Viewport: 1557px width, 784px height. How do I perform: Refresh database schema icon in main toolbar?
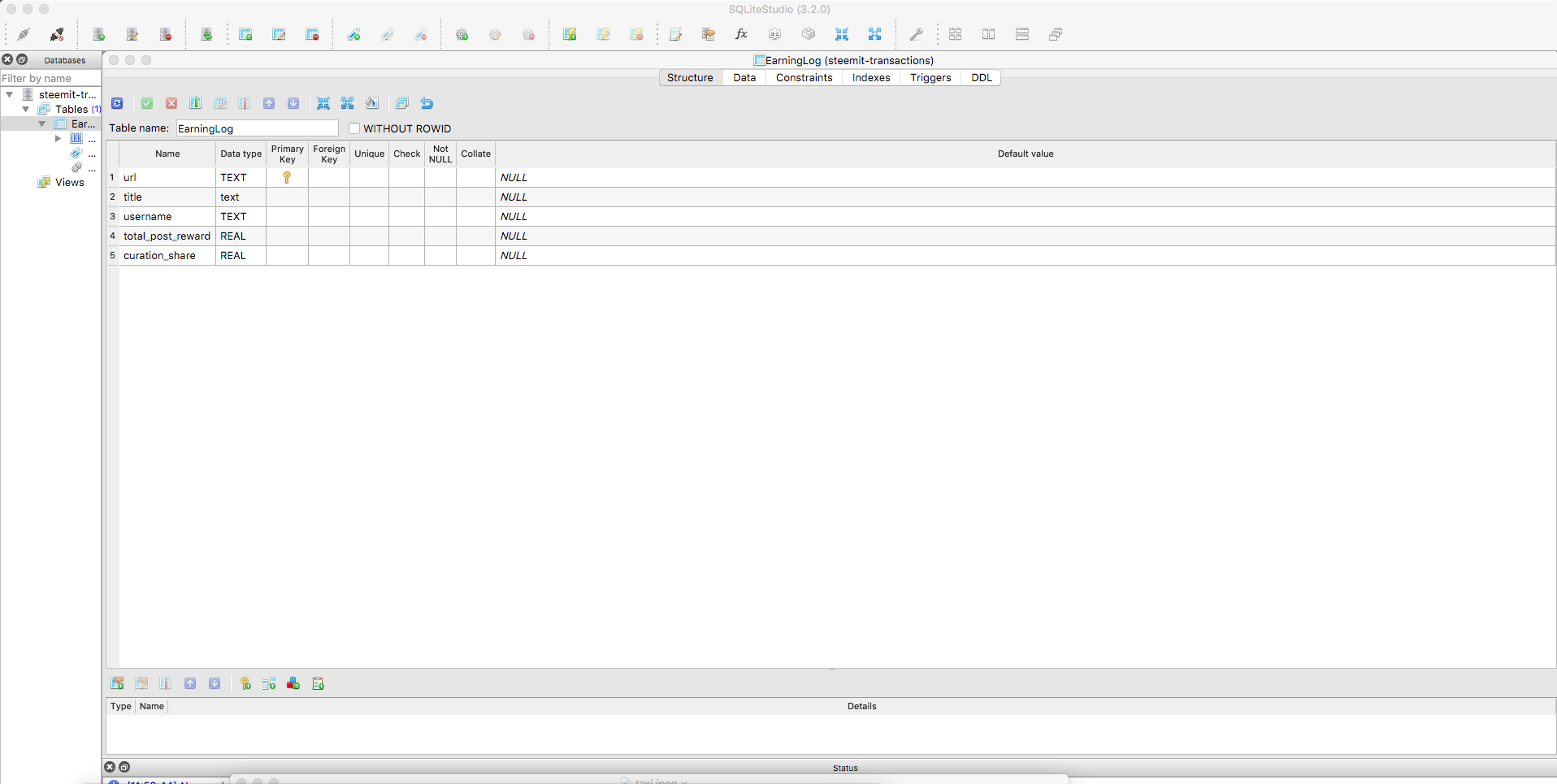(206, 34)
